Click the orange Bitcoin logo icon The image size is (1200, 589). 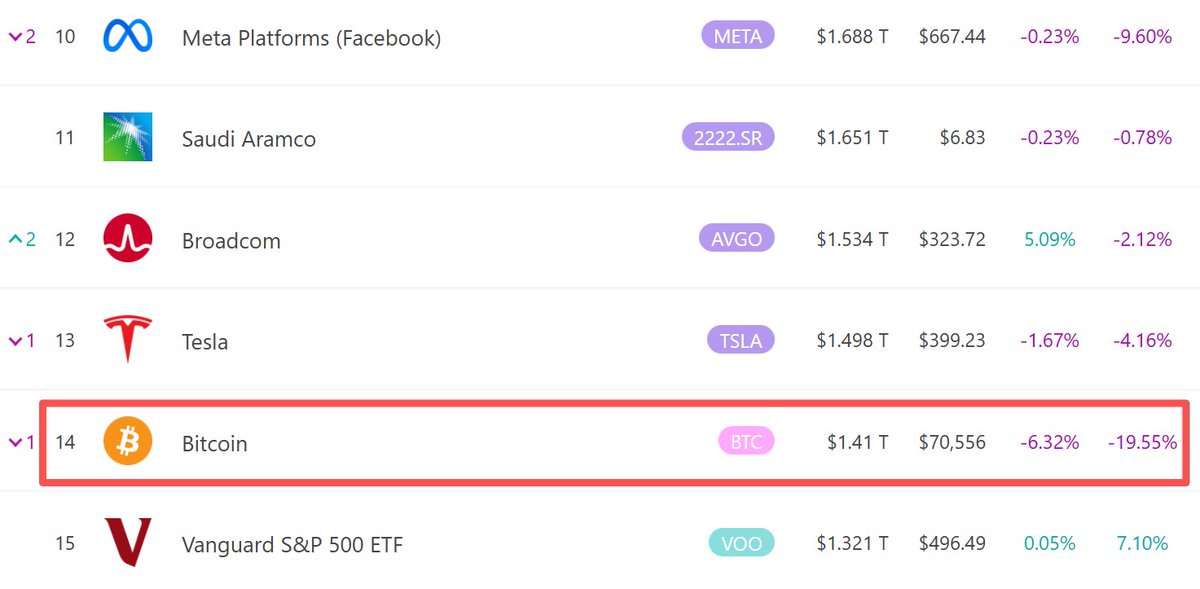[128, 442]
